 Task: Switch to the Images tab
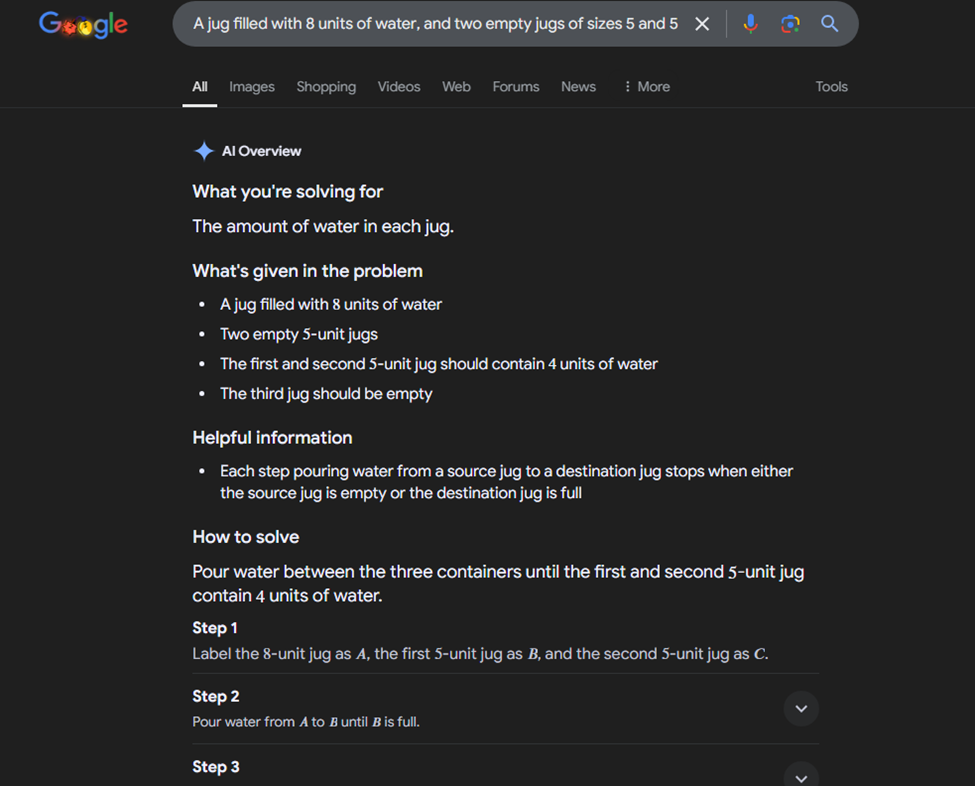point(251,87)
